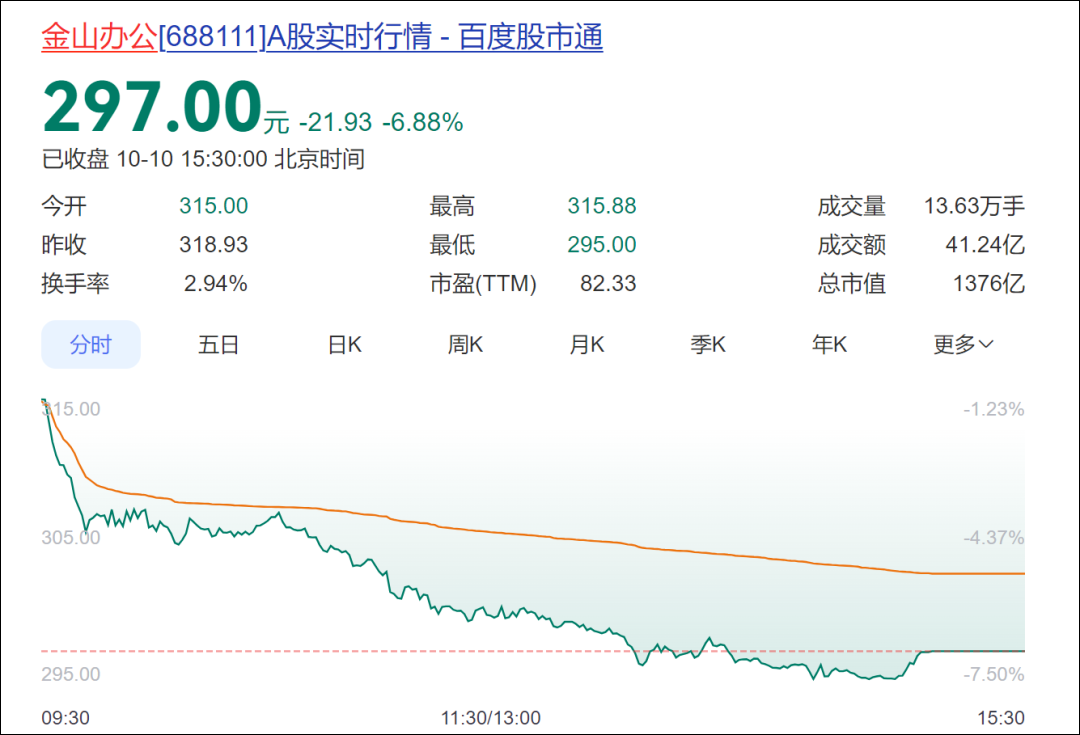The height and width of the screenshot is (735, 1080).
Task: Click the 15:30 time axis label
Action: pos(1001,718)
